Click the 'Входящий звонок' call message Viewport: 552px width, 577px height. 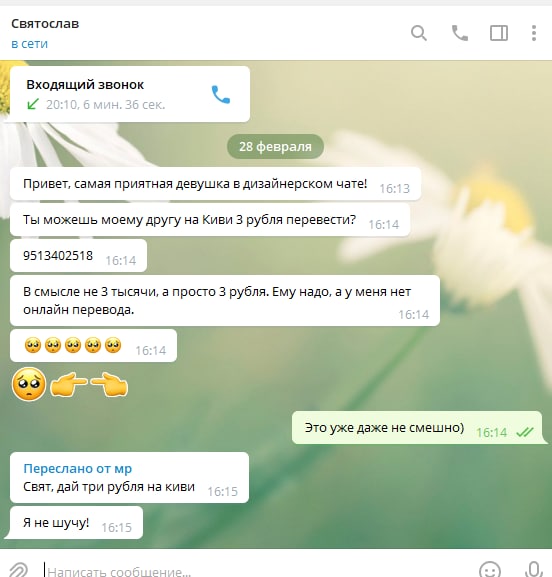click(130, 94)
